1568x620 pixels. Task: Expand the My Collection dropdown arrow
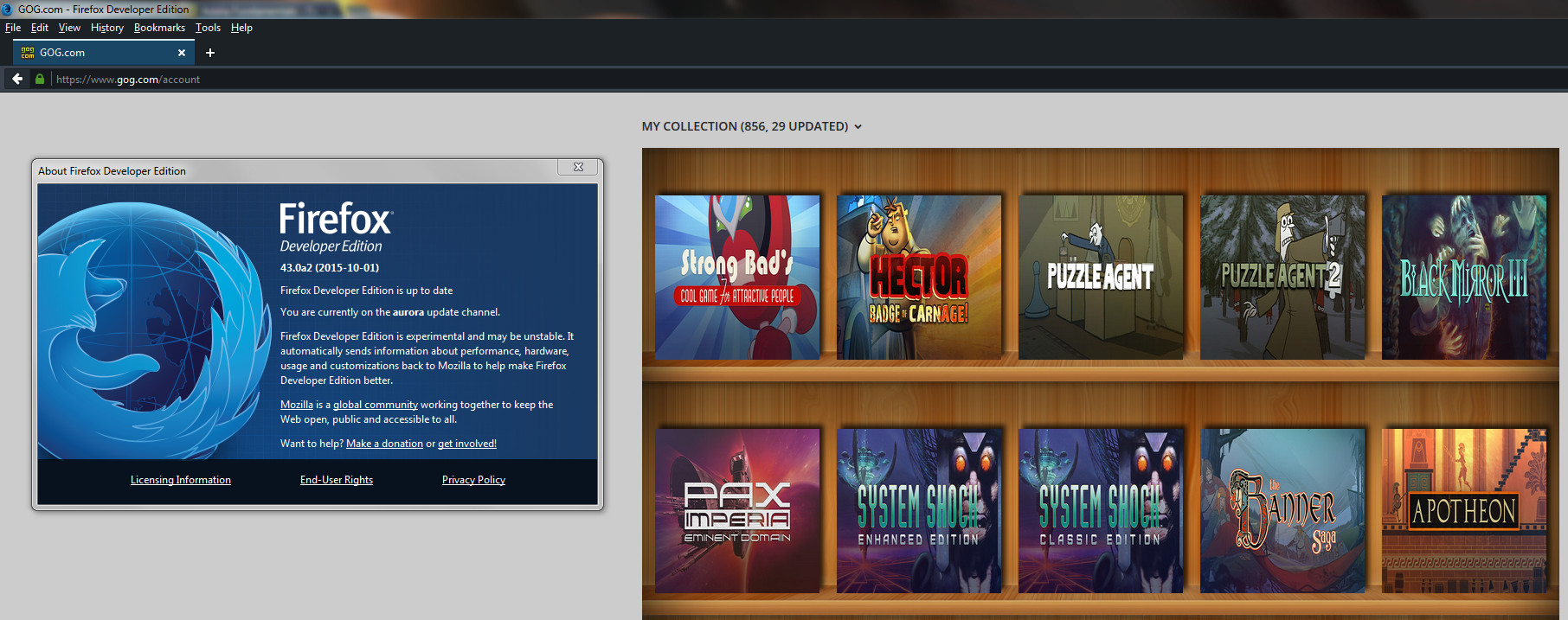(x=858, y=126)
